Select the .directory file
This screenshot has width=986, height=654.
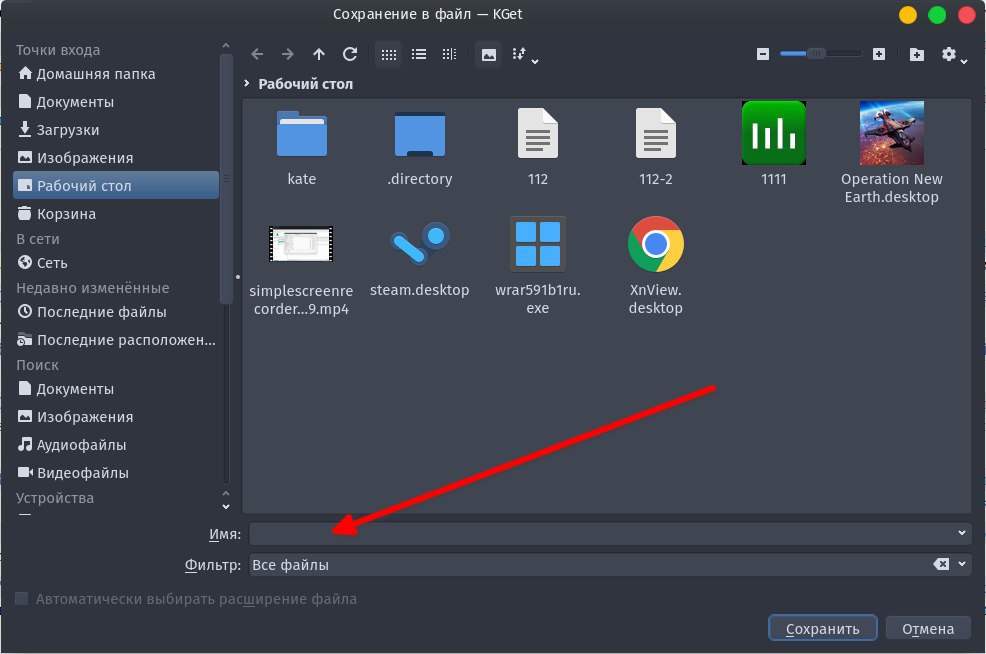point(419,146)
